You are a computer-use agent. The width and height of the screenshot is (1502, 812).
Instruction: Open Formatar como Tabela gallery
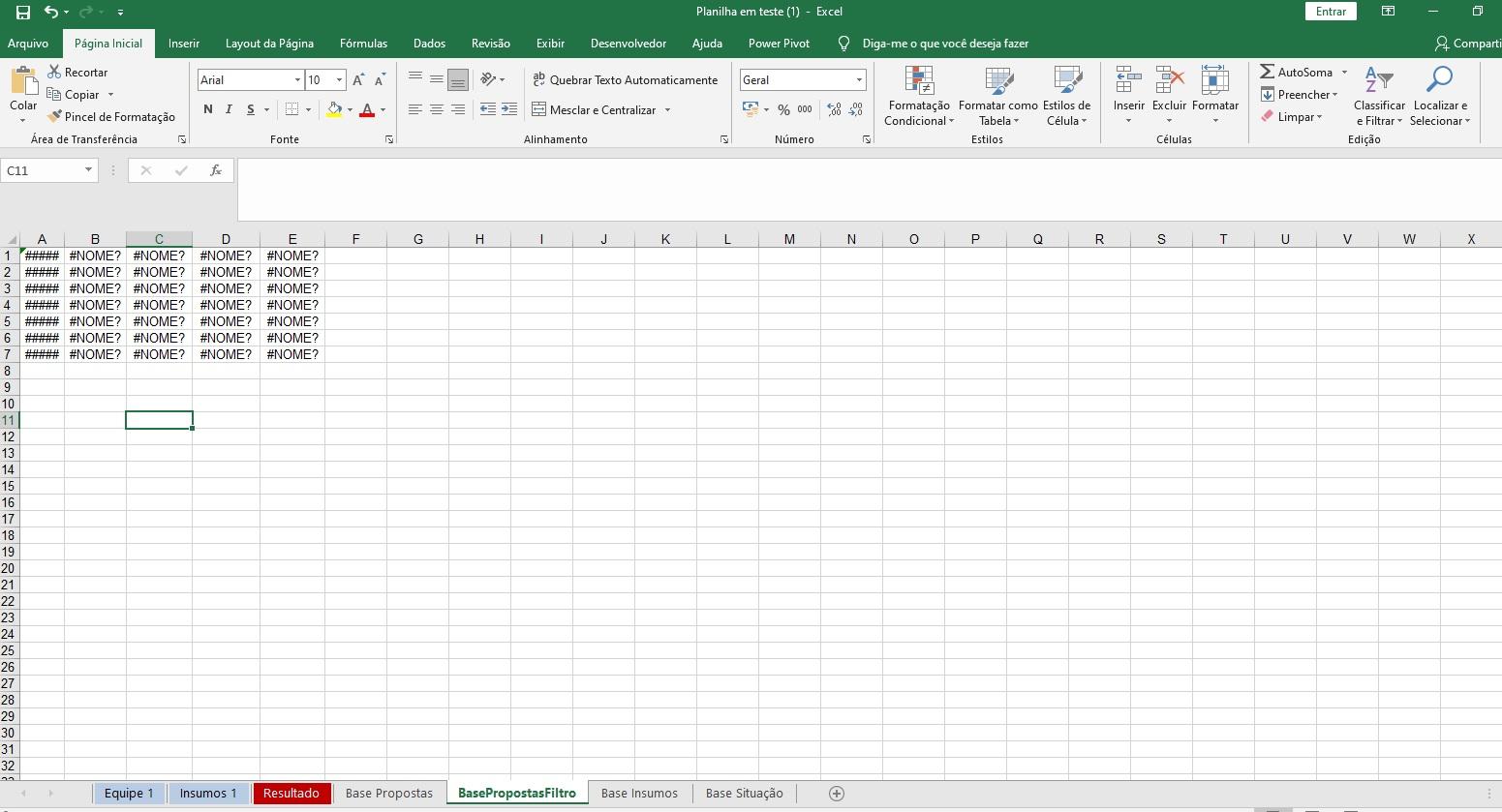[997, 96]
